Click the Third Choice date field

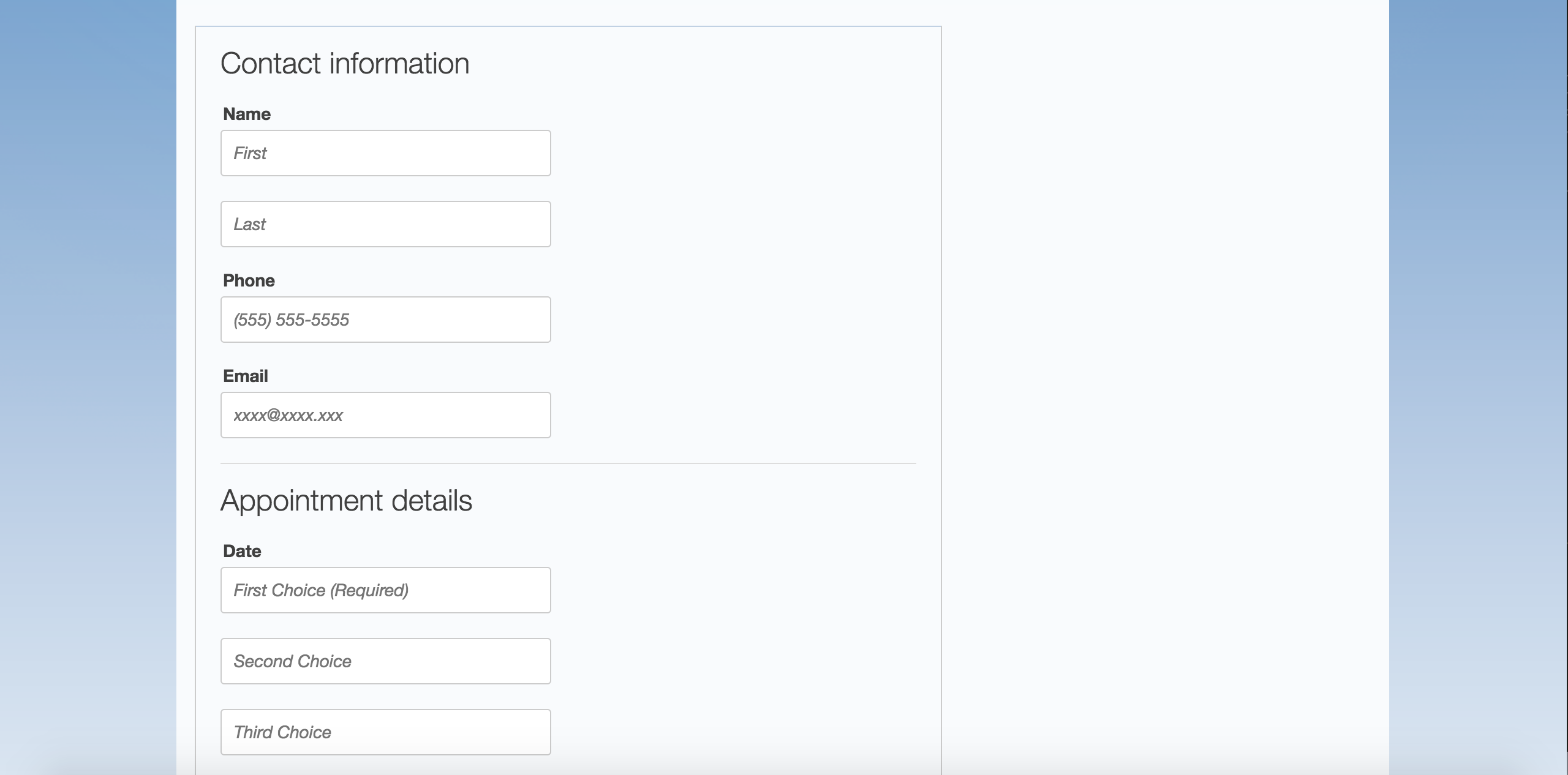(386, 732)
